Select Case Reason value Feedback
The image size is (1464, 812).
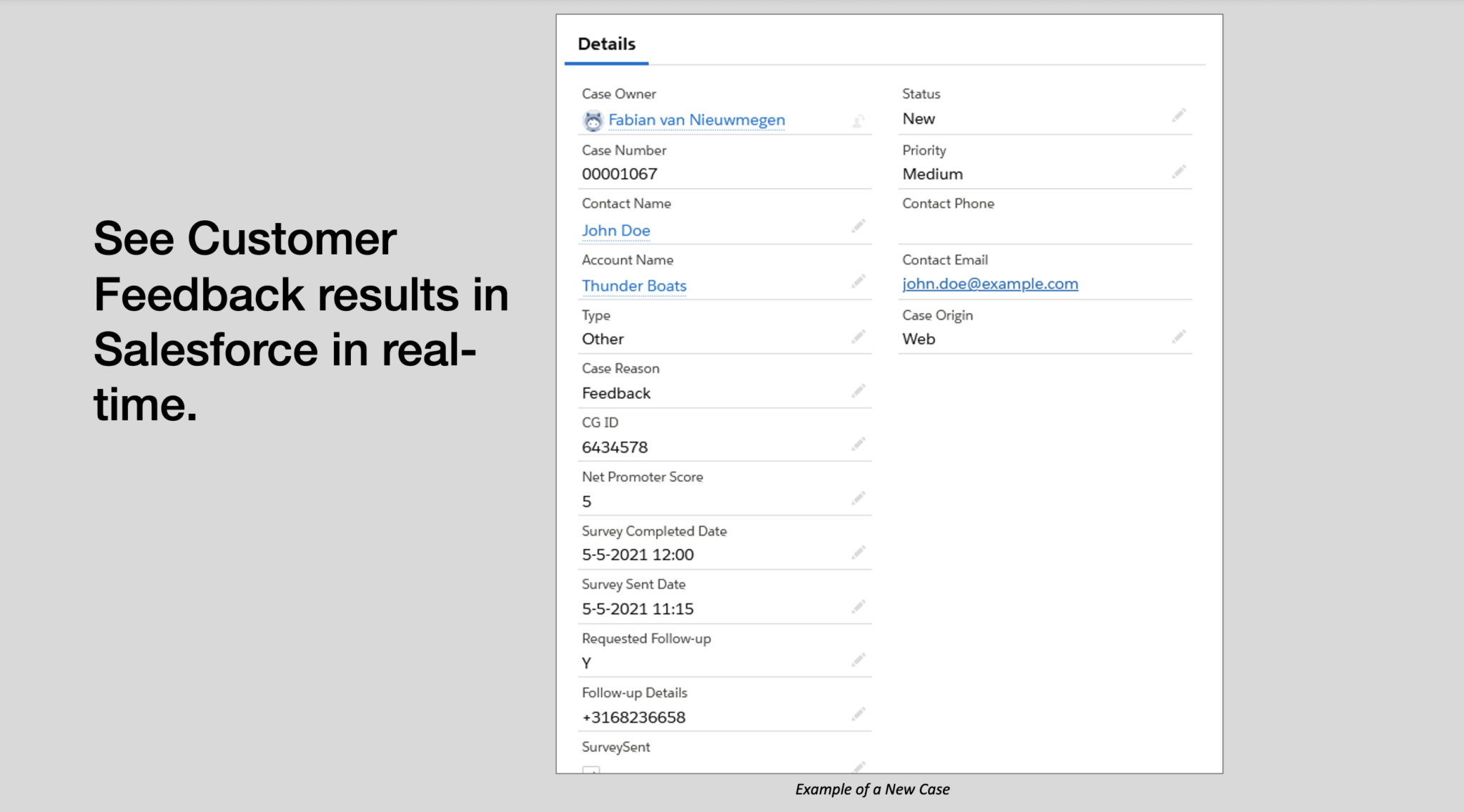[x=616, y=394]
